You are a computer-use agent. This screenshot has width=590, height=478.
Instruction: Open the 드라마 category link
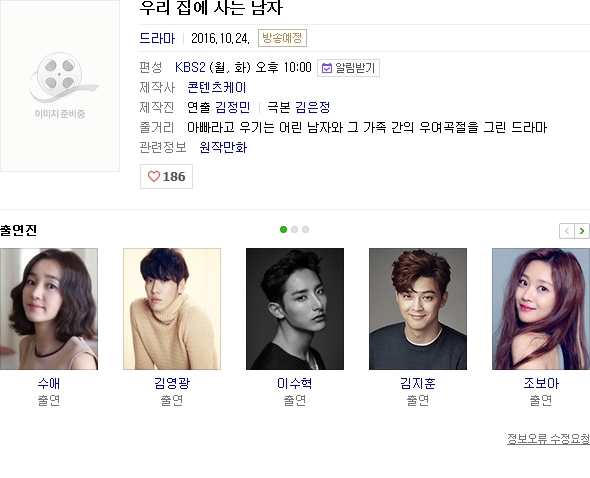(157, 38)
